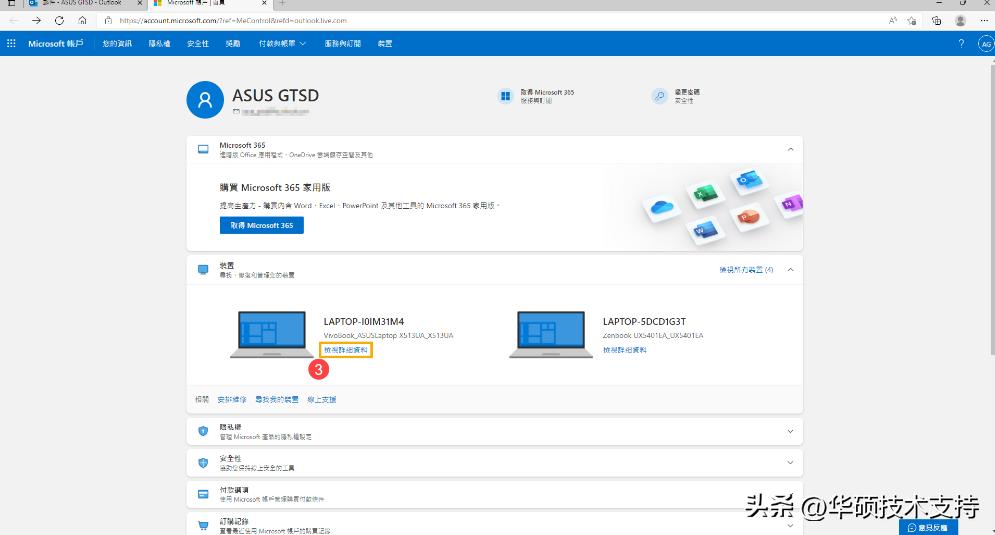Open the browser profile avatar icon
Image resolution: width=995 pixels, height=535 pixels.
[960, 20]
